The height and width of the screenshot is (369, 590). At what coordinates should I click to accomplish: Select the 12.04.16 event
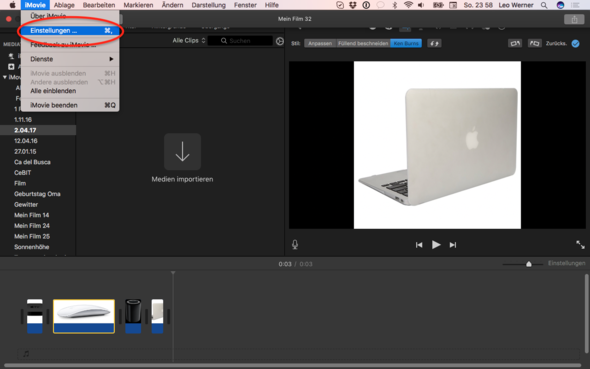click(26, 141)
